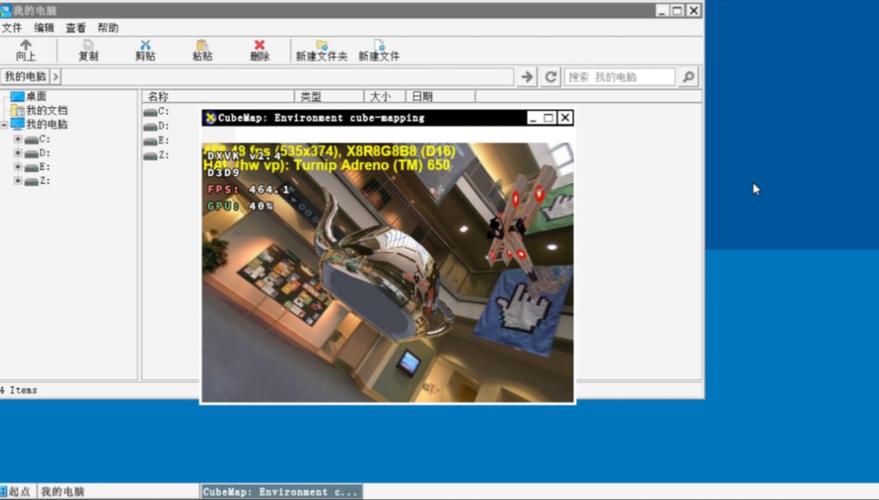Click the red 删除 (Delete) icon
Screen dimensions: 879x500
[260, 49]
